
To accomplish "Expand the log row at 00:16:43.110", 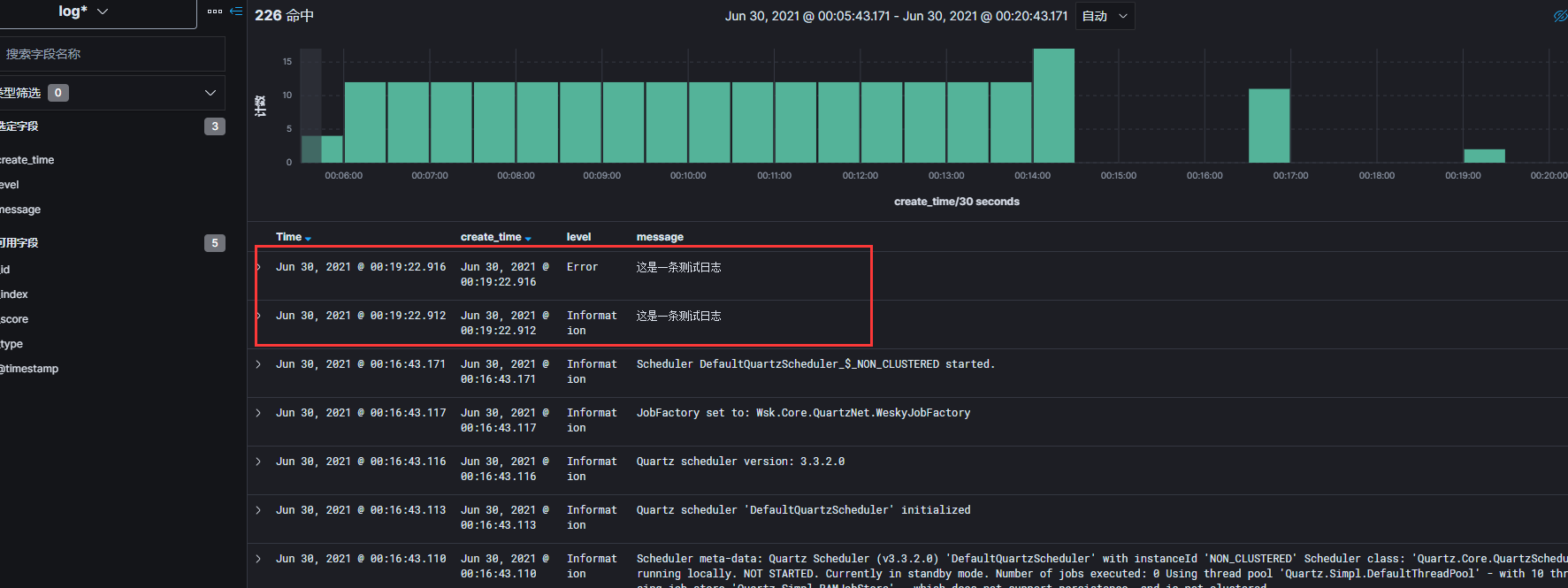I will [x=258, y=559].
